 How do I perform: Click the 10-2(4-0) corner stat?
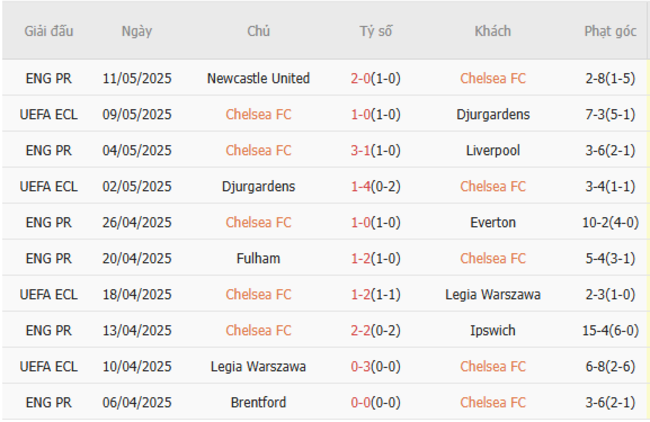610,222
